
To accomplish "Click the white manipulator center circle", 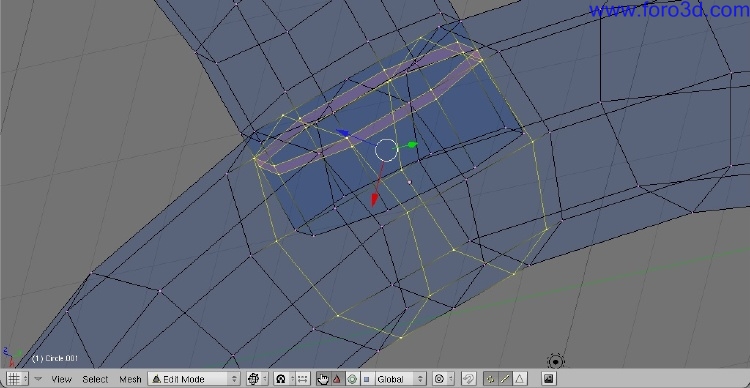I will tap(386, 150).
